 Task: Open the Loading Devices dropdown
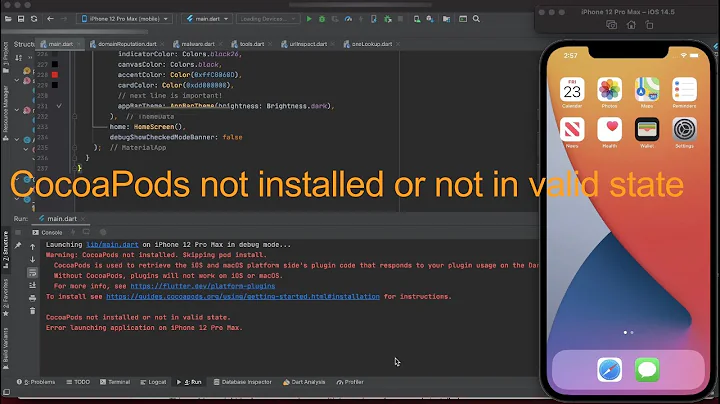tap(268, 19)
